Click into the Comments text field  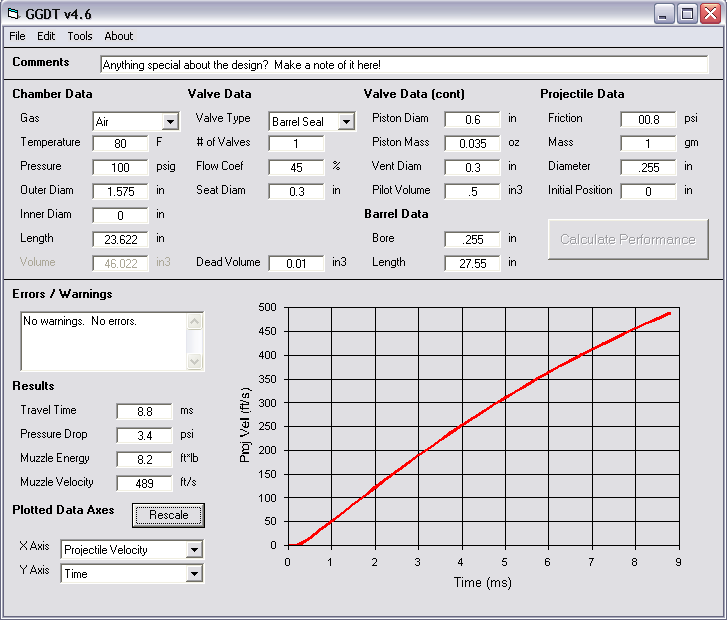tap(404, 65)
